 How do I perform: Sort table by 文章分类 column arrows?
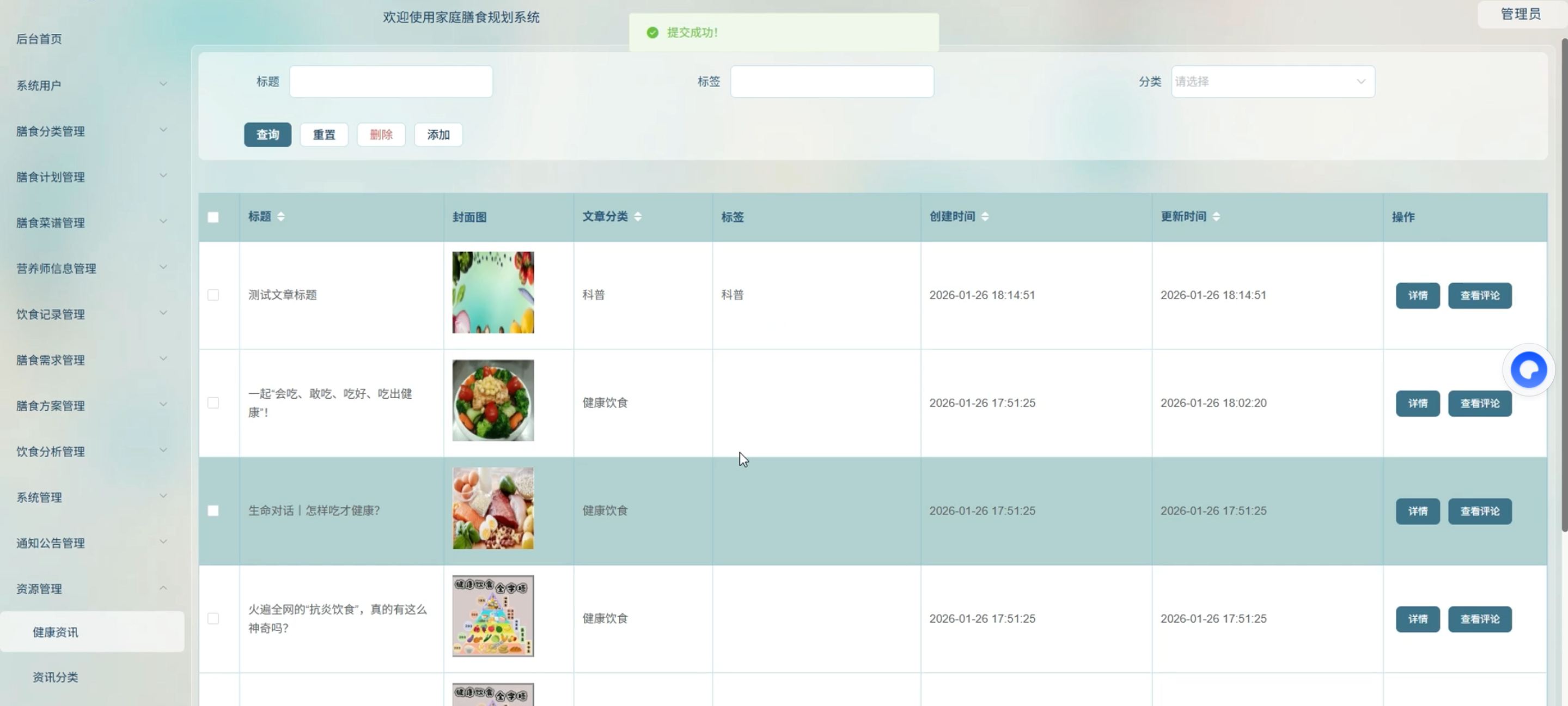coord(637,217)
